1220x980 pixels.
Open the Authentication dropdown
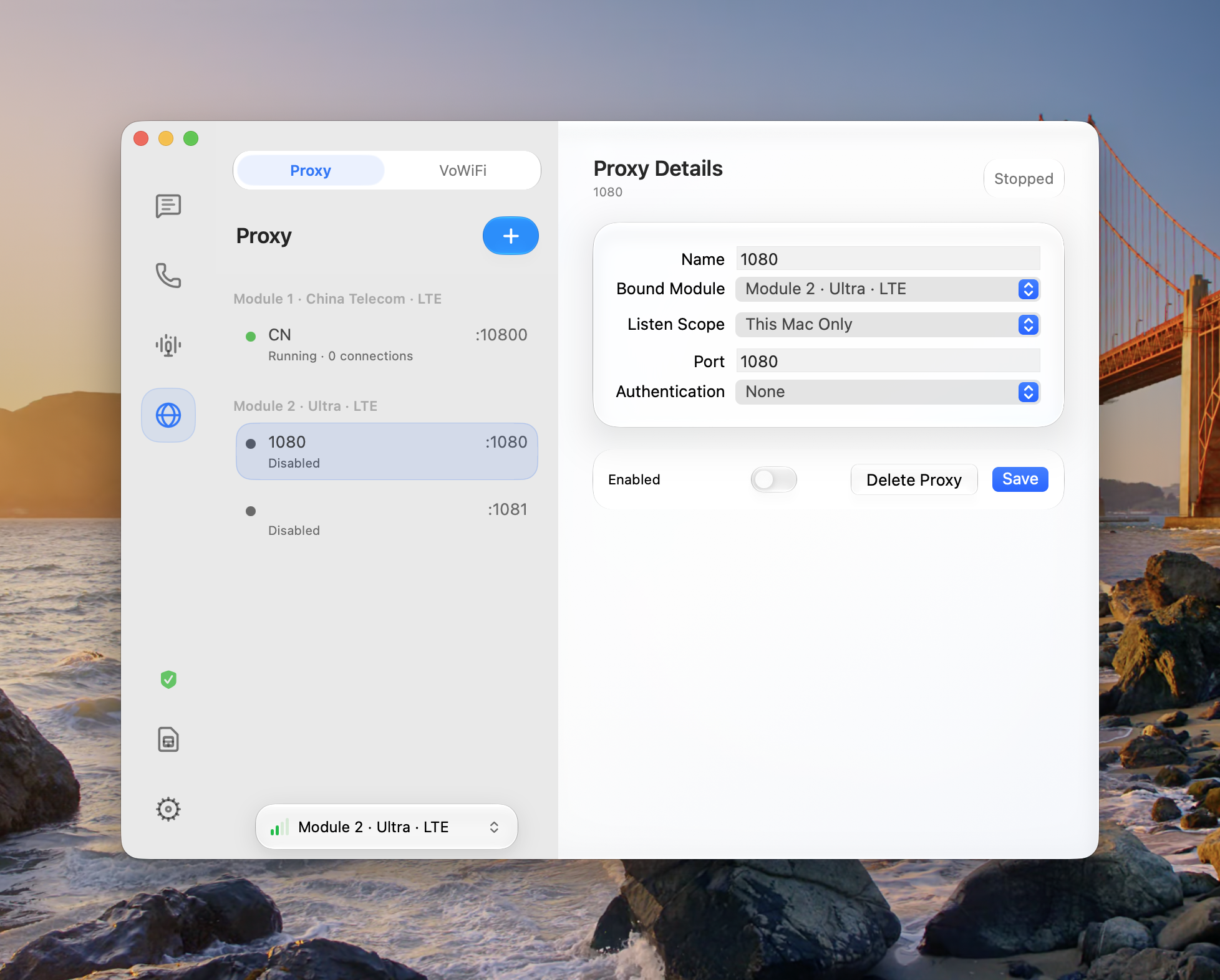click(x=888, y=392)
